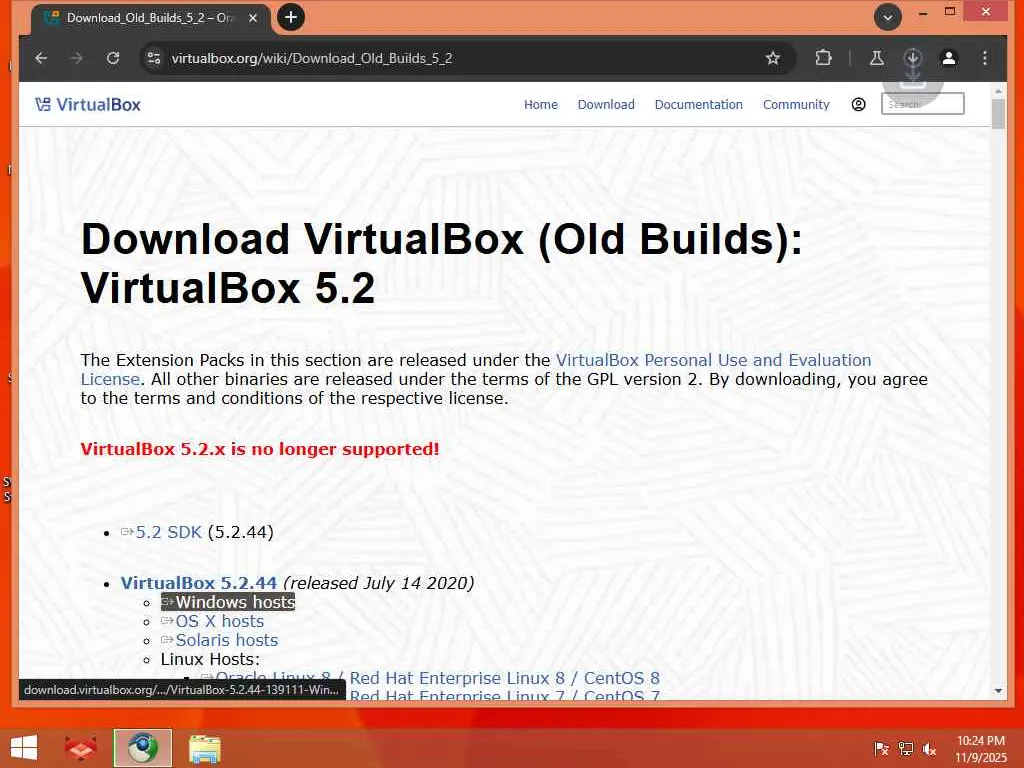
Task: Select the Download_Old_Builds_5_2 tab
Action: (150, 18)
